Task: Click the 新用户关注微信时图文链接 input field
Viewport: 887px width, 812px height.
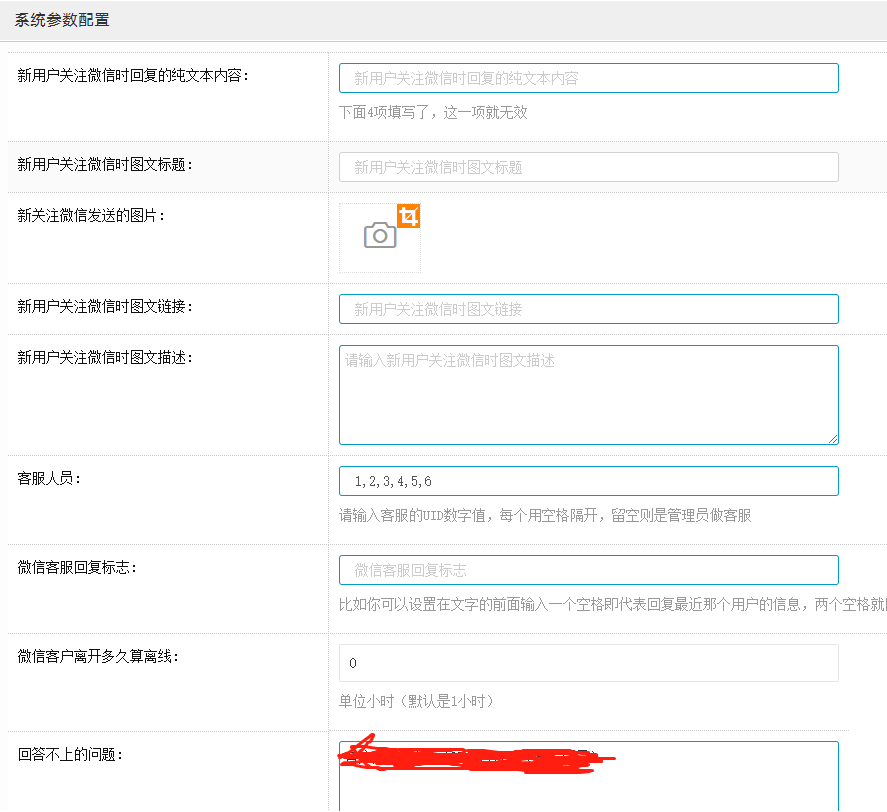Action: 588,309
